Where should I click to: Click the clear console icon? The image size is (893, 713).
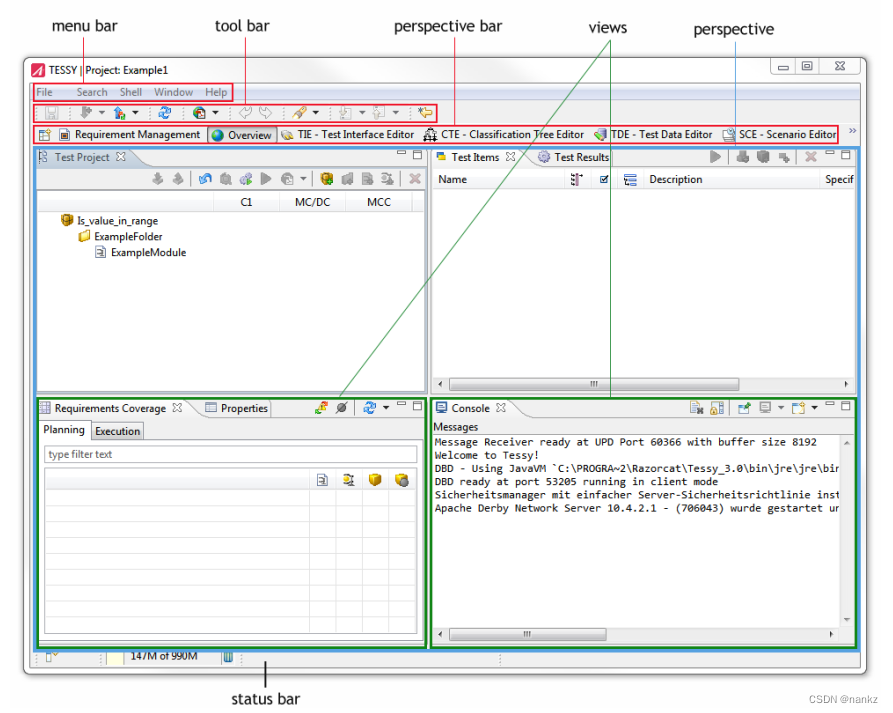[697, 408]
